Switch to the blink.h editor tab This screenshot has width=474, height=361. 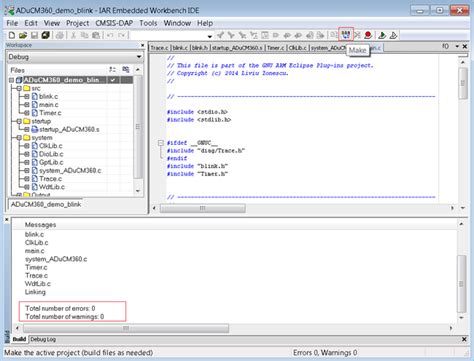(x=200, y=48)
